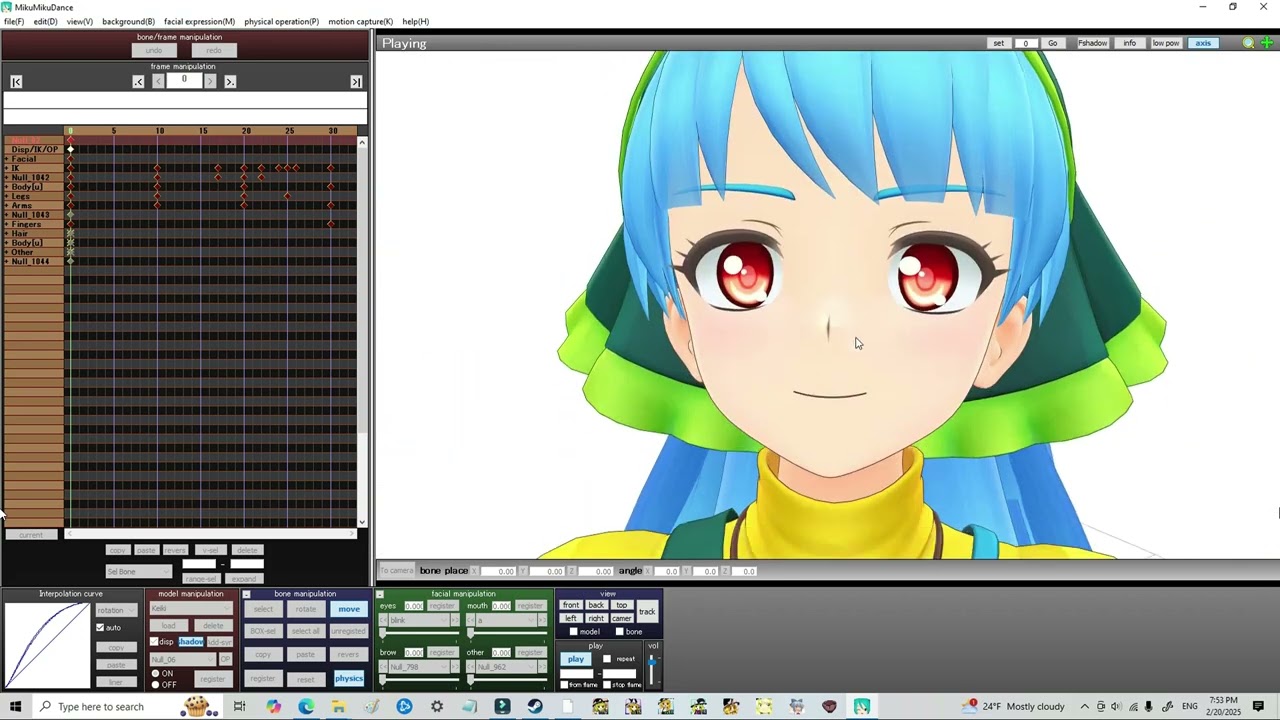The image size is (1280, 720).
Task: Open the notifications icon in the system tray
Action: coord(1258,707)
